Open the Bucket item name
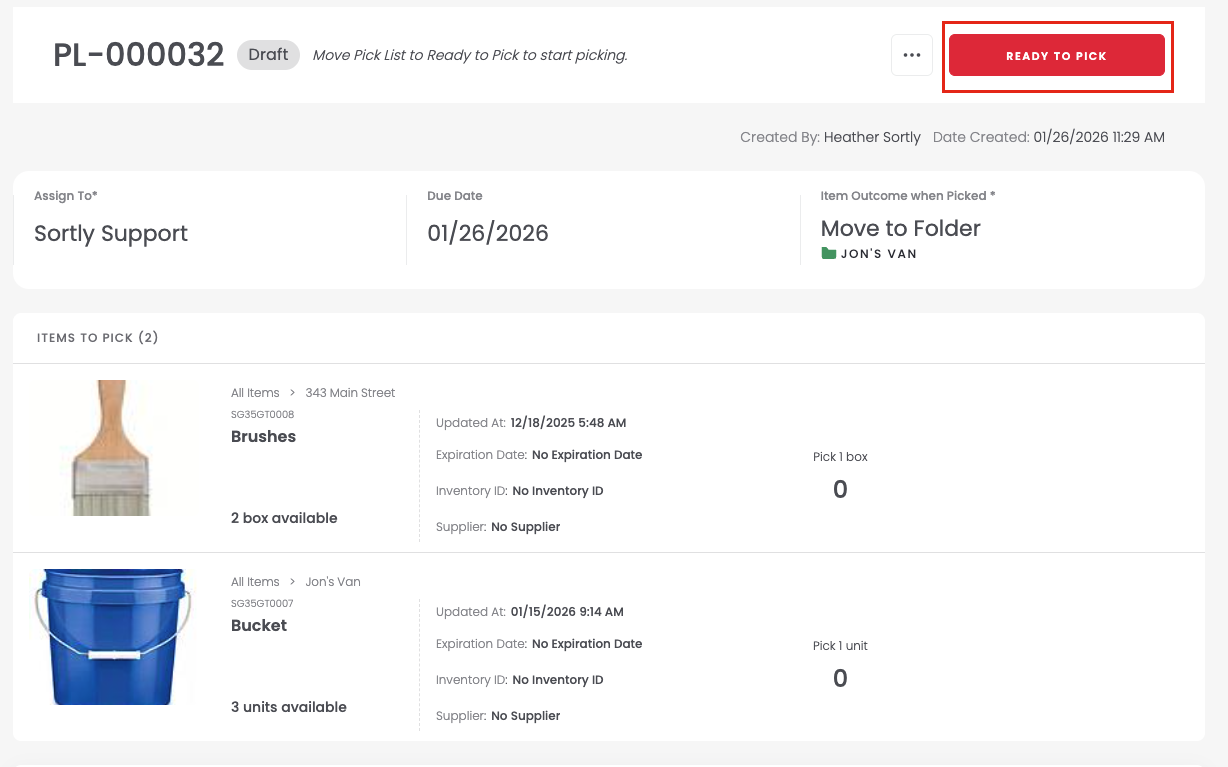This screenshot has height=767, width=1228. point(259,626)
